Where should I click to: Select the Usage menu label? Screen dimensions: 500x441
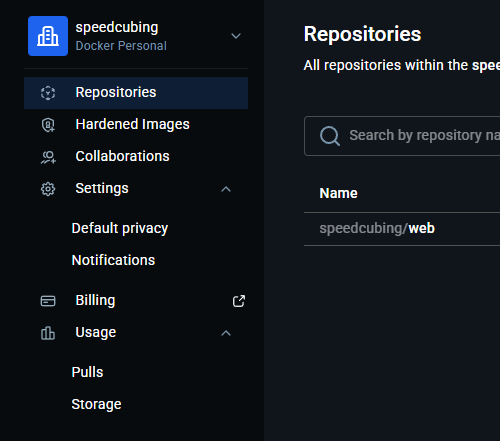click(96, 332)
